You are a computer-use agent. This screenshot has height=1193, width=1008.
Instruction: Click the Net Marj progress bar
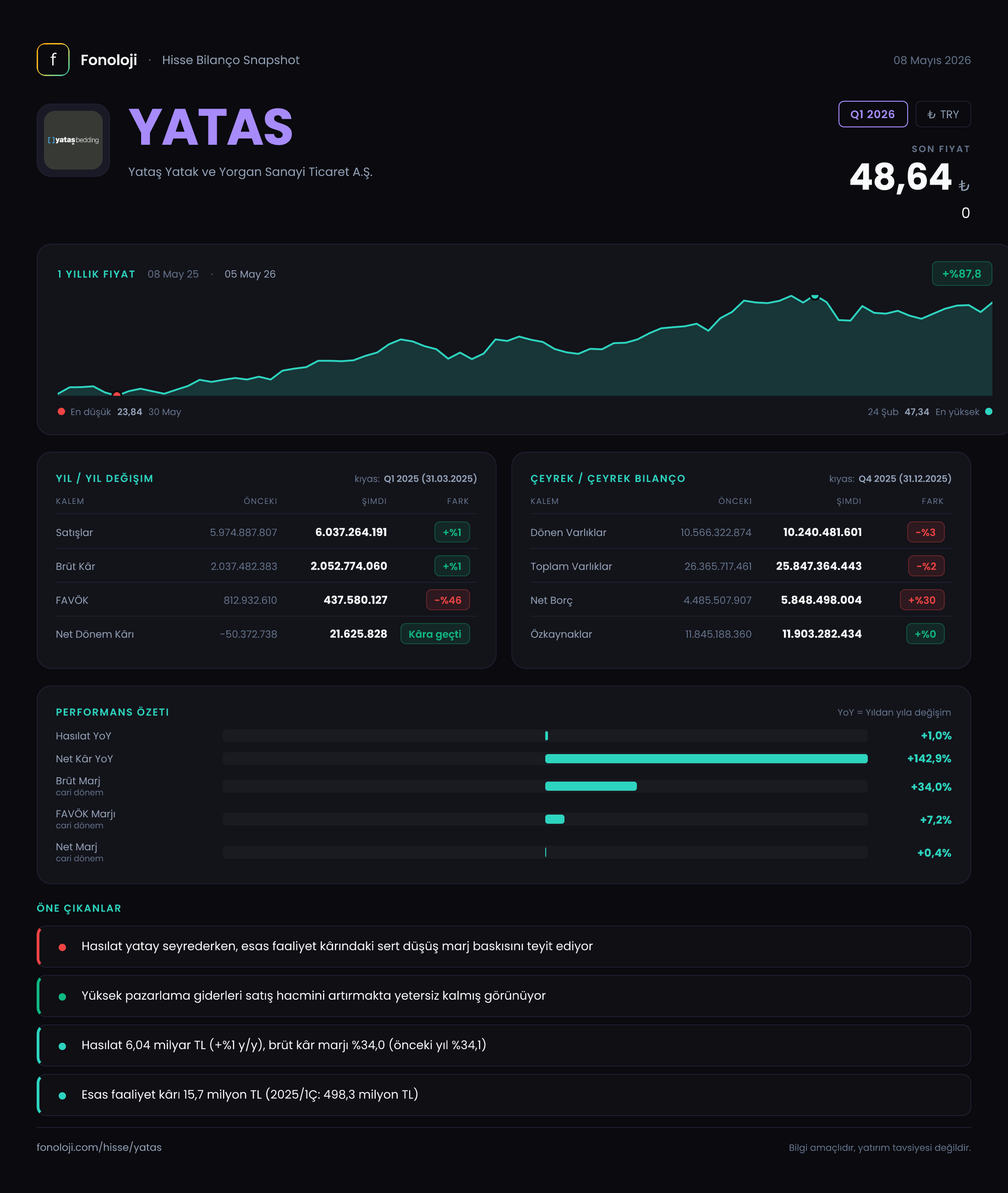[545, 852]
